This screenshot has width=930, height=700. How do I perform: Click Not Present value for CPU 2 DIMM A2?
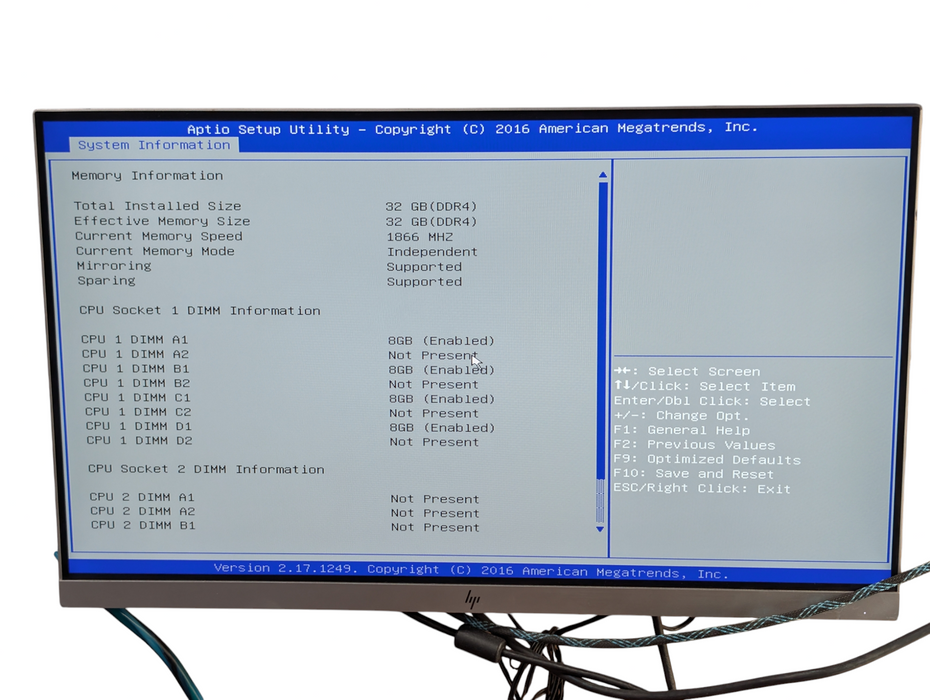click(x=435, y=513)
